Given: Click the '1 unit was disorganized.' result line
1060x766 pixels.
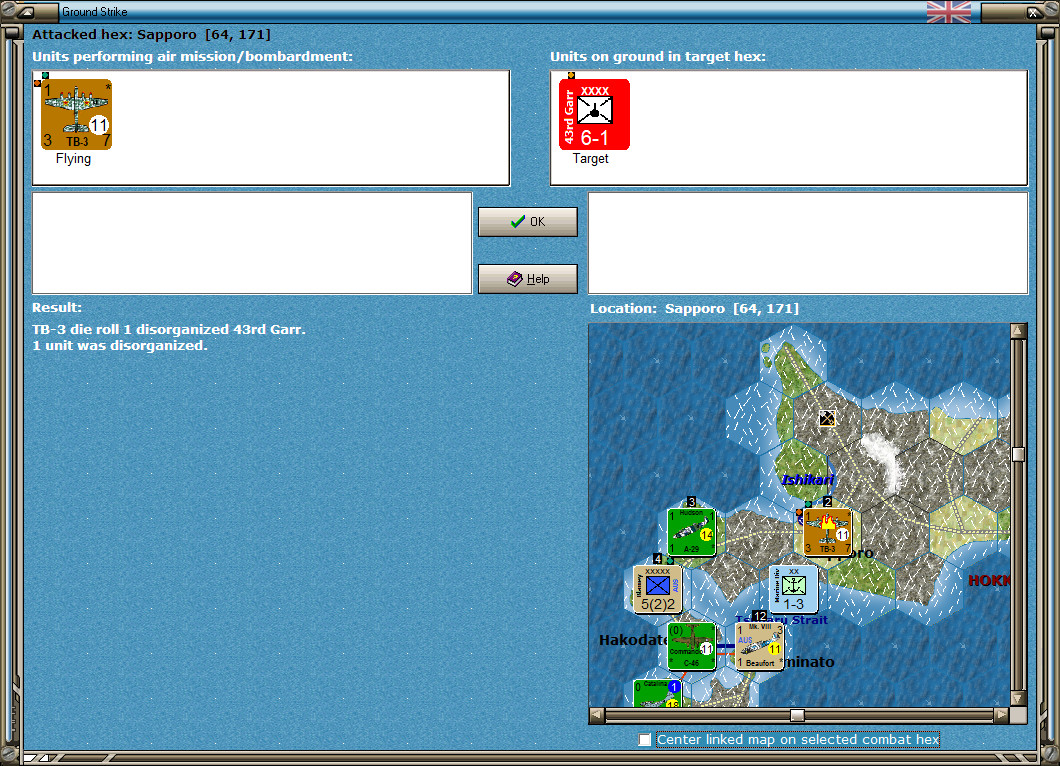Looking at the screenshot, I should coord(120,345).
